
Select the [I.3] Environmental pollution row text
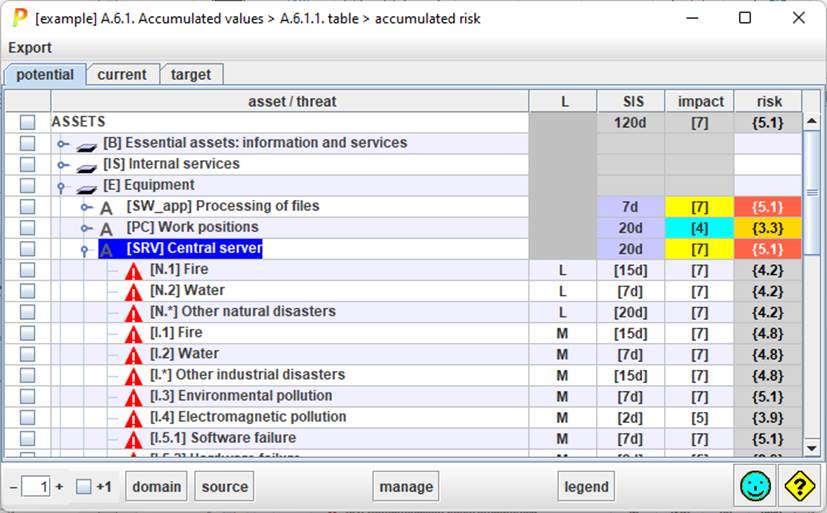241,395
